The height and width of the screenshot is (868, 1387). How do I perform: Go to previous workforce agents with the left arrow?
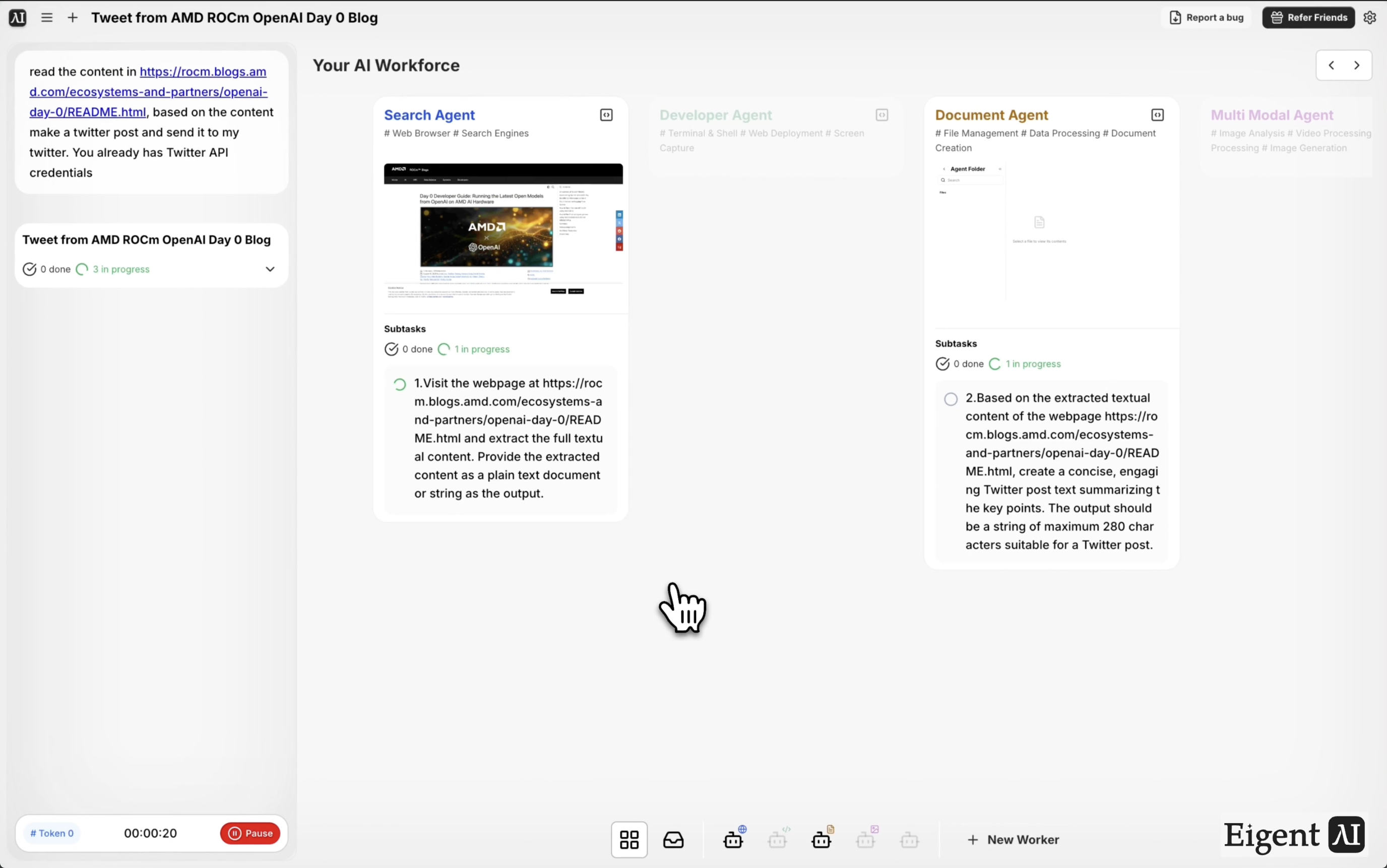[1332, 66]
